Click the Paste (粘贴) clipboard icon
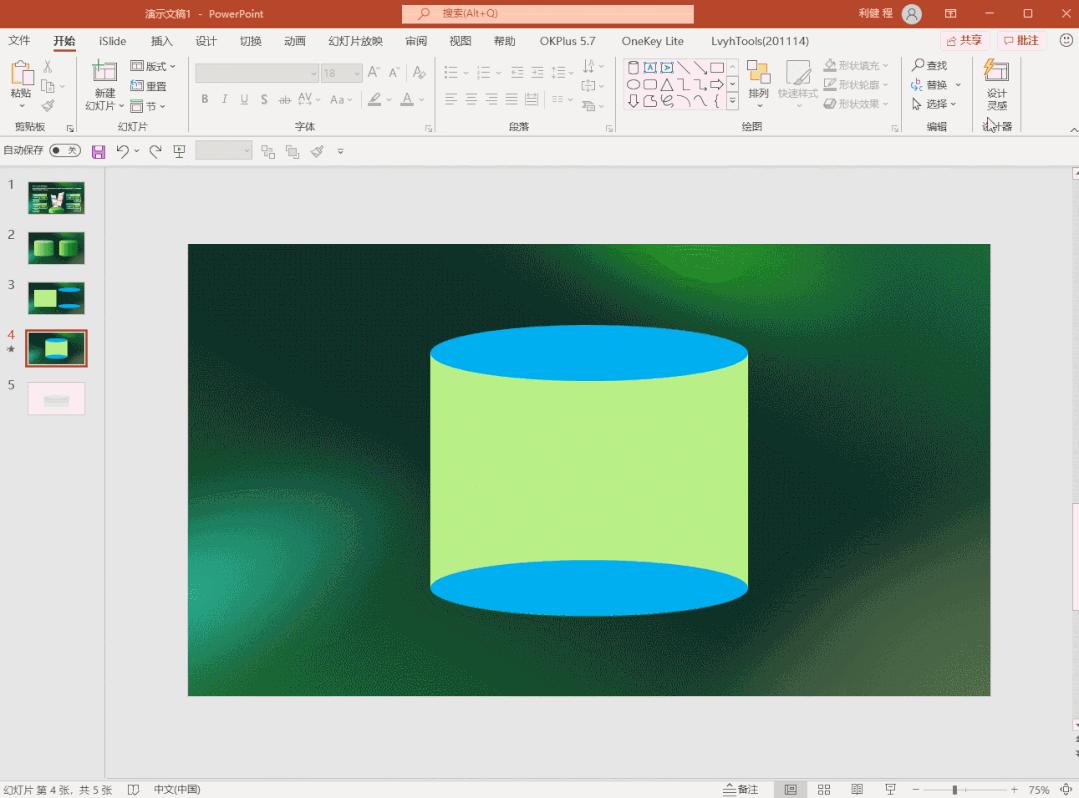This screenshot has height=798, width=1079. 21,74
